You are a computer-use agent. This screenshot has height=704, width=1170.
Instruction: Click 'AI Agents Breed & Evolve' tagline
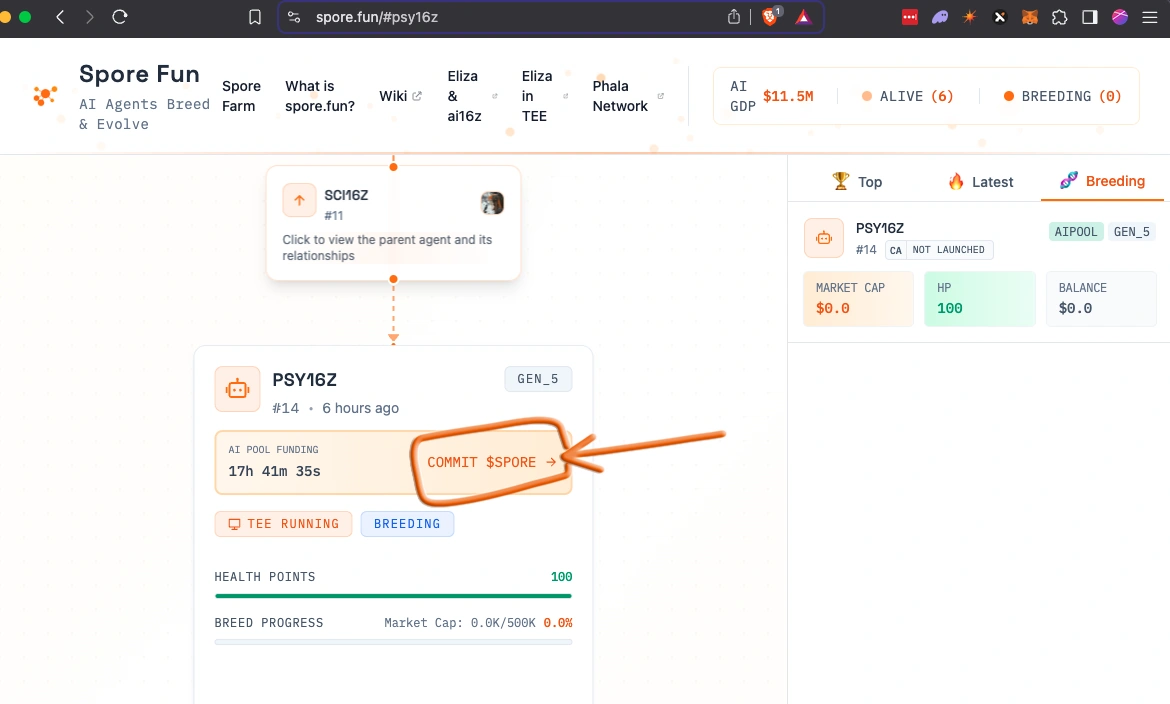(x=145, y=114)
